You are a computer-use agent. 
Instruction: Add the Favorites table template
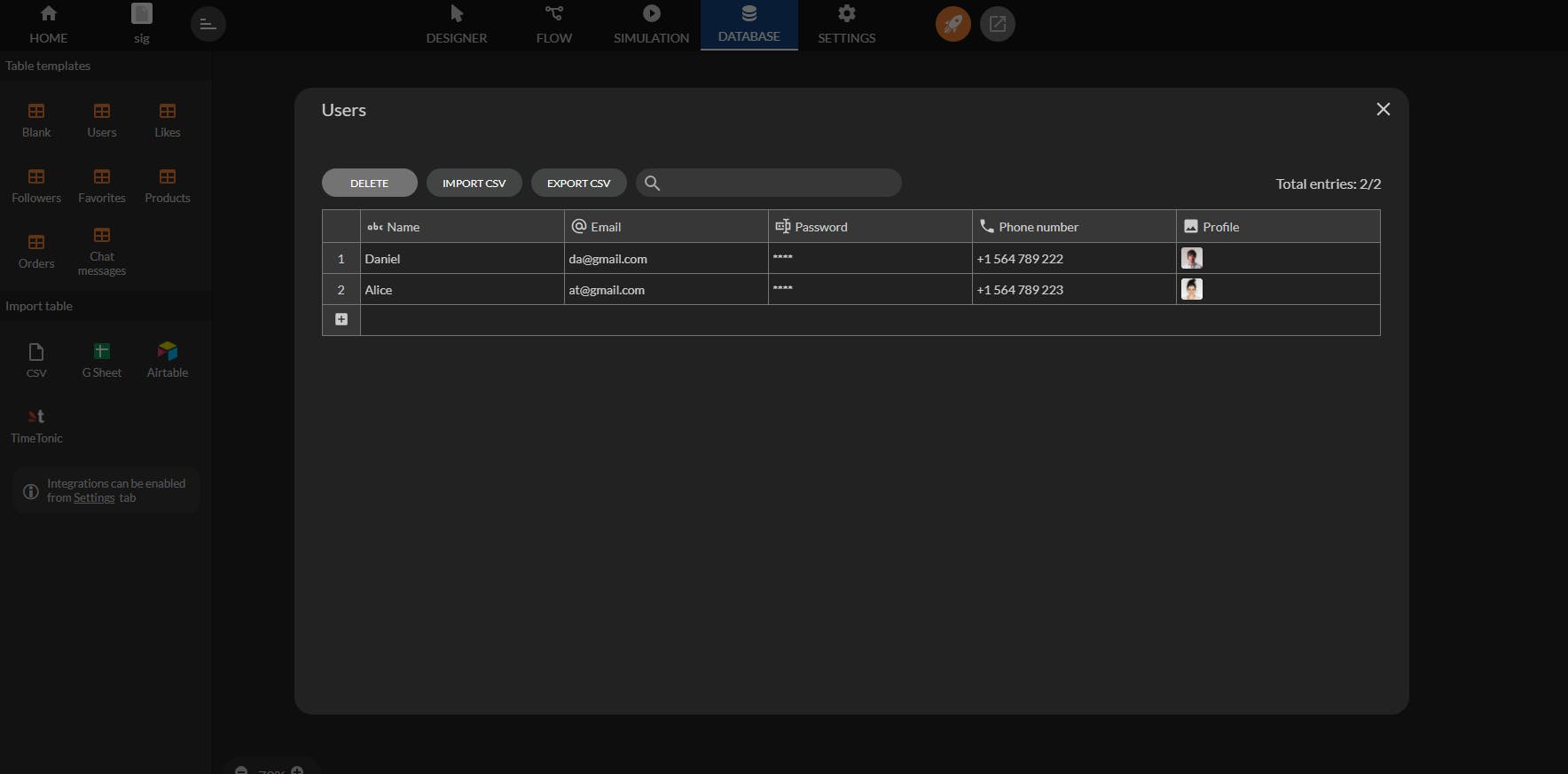[102, 186]
